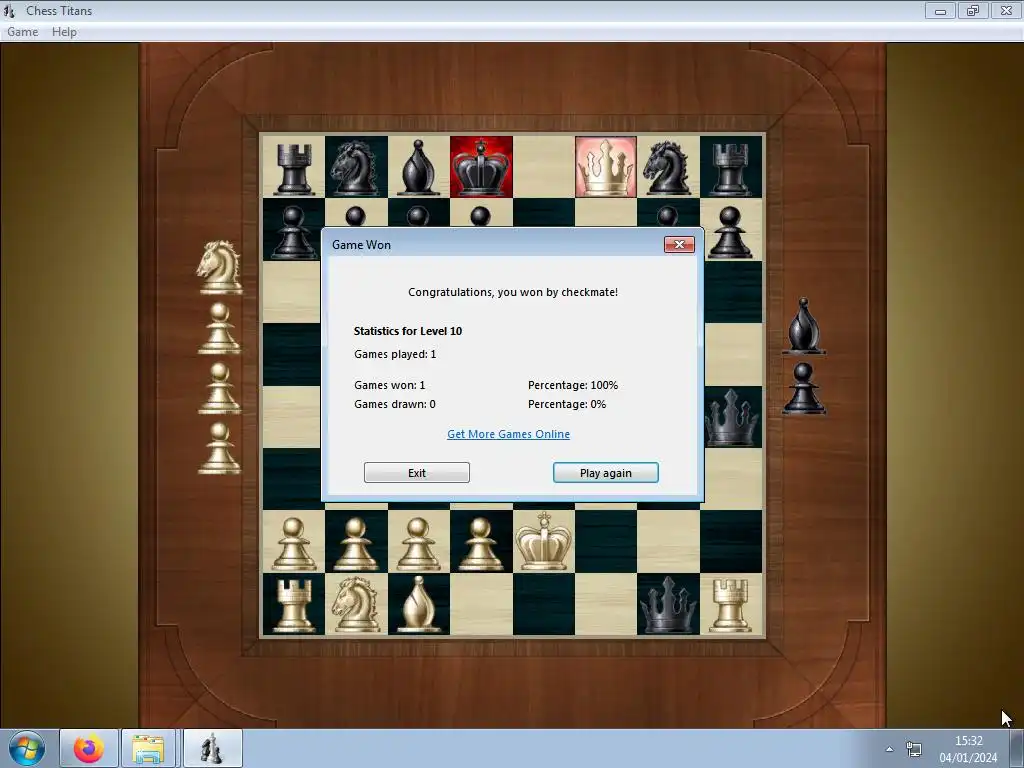Click white pawn above the white bishop
1024x768 pixels.
pos(418,543)
